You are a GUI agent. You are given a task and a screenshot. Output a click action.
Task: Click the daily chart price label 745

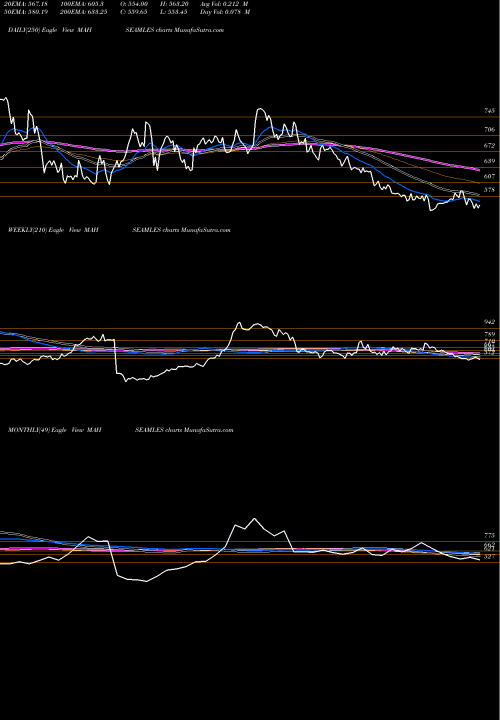pos(489,111)
